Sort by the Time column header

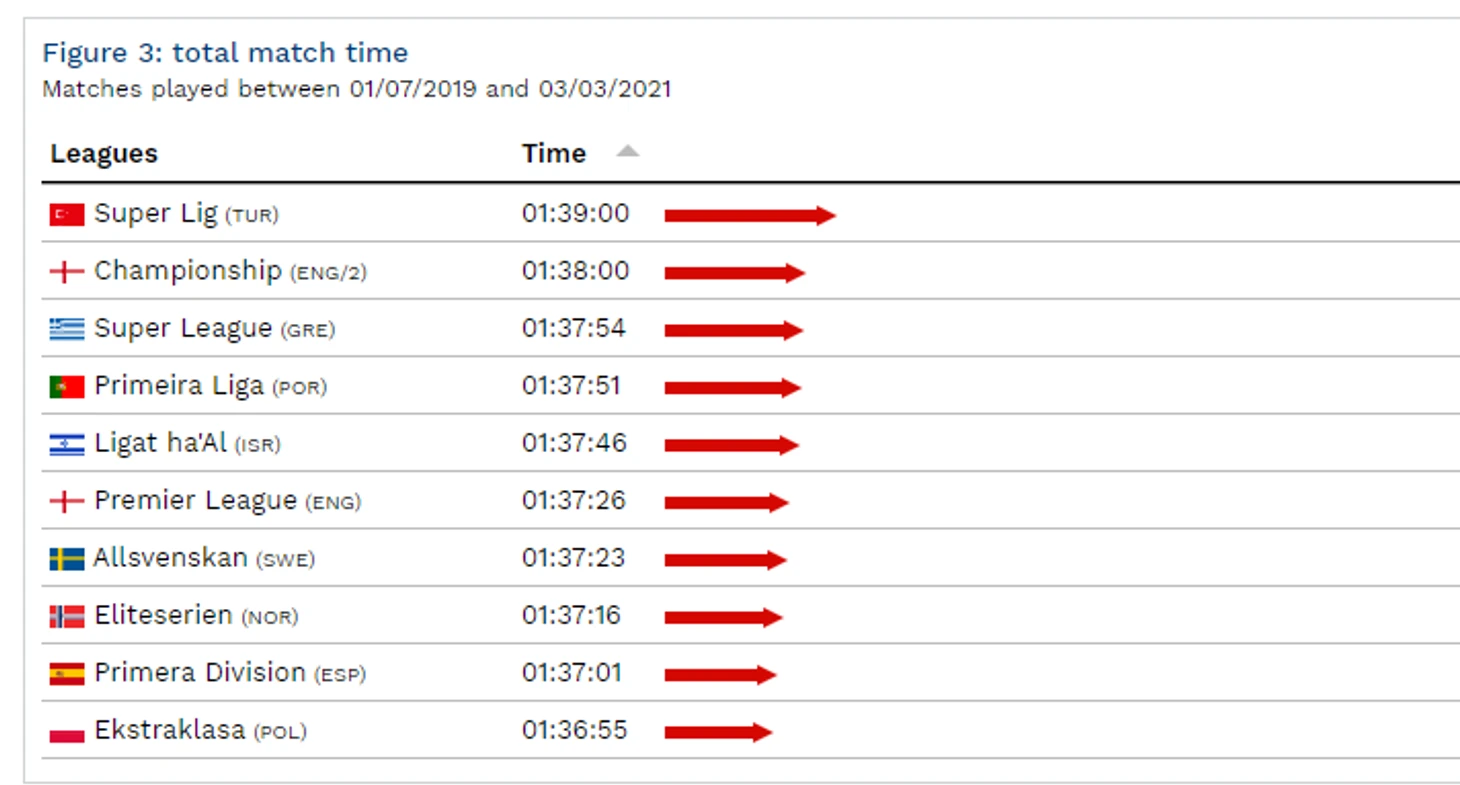(554, 154)
